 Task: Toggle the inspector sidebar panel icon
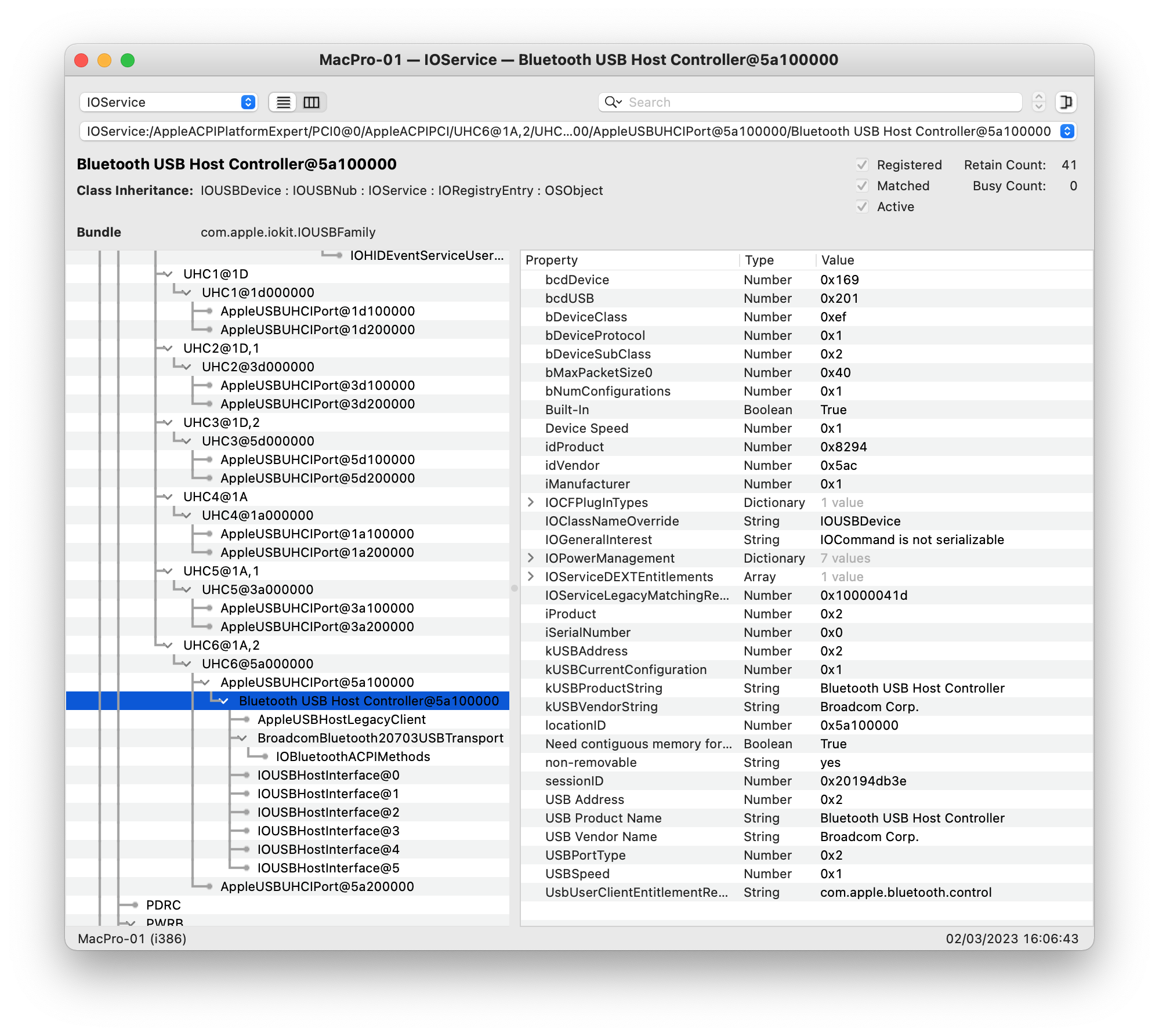tap(1066, 103)
